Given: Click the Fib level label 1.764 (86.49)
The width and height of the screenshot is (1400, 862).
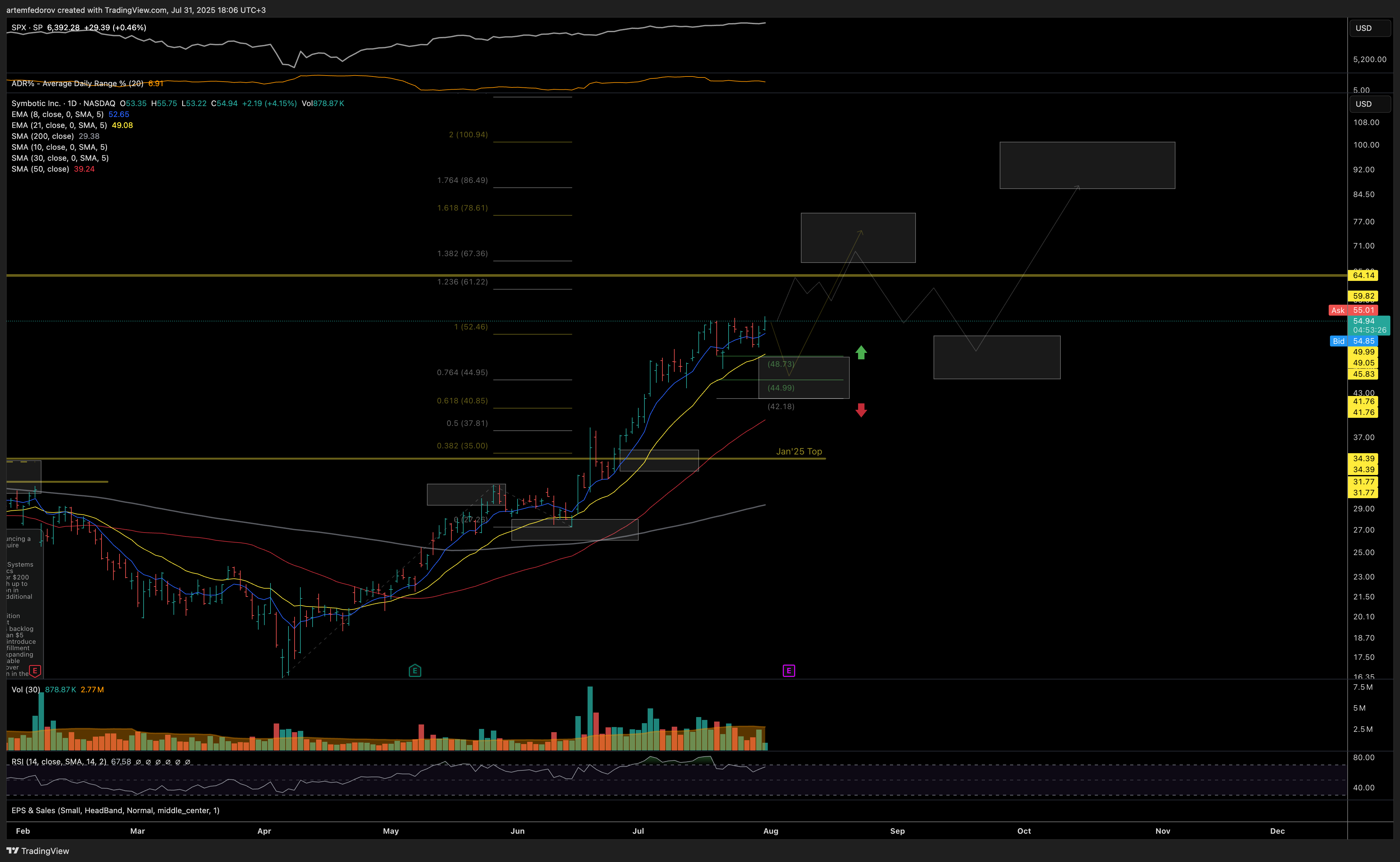Looking at the screenshot, I should 463,180.
